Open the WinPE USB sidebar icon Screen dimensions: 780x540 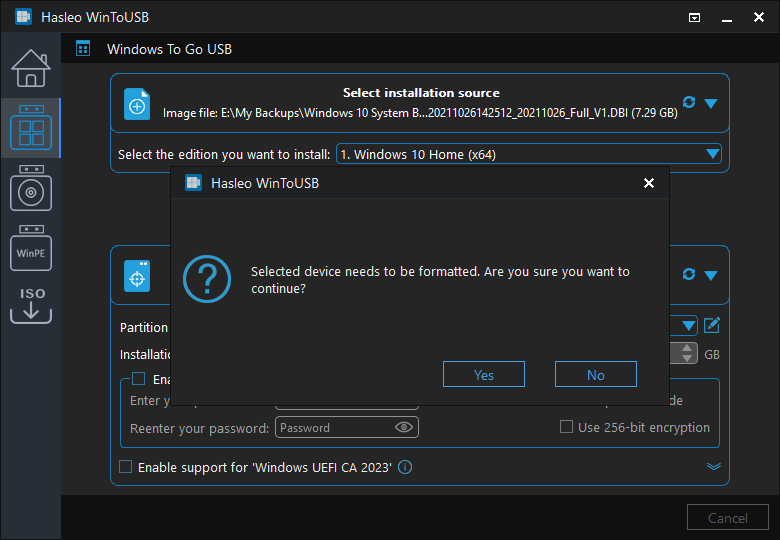click(31, 248)
